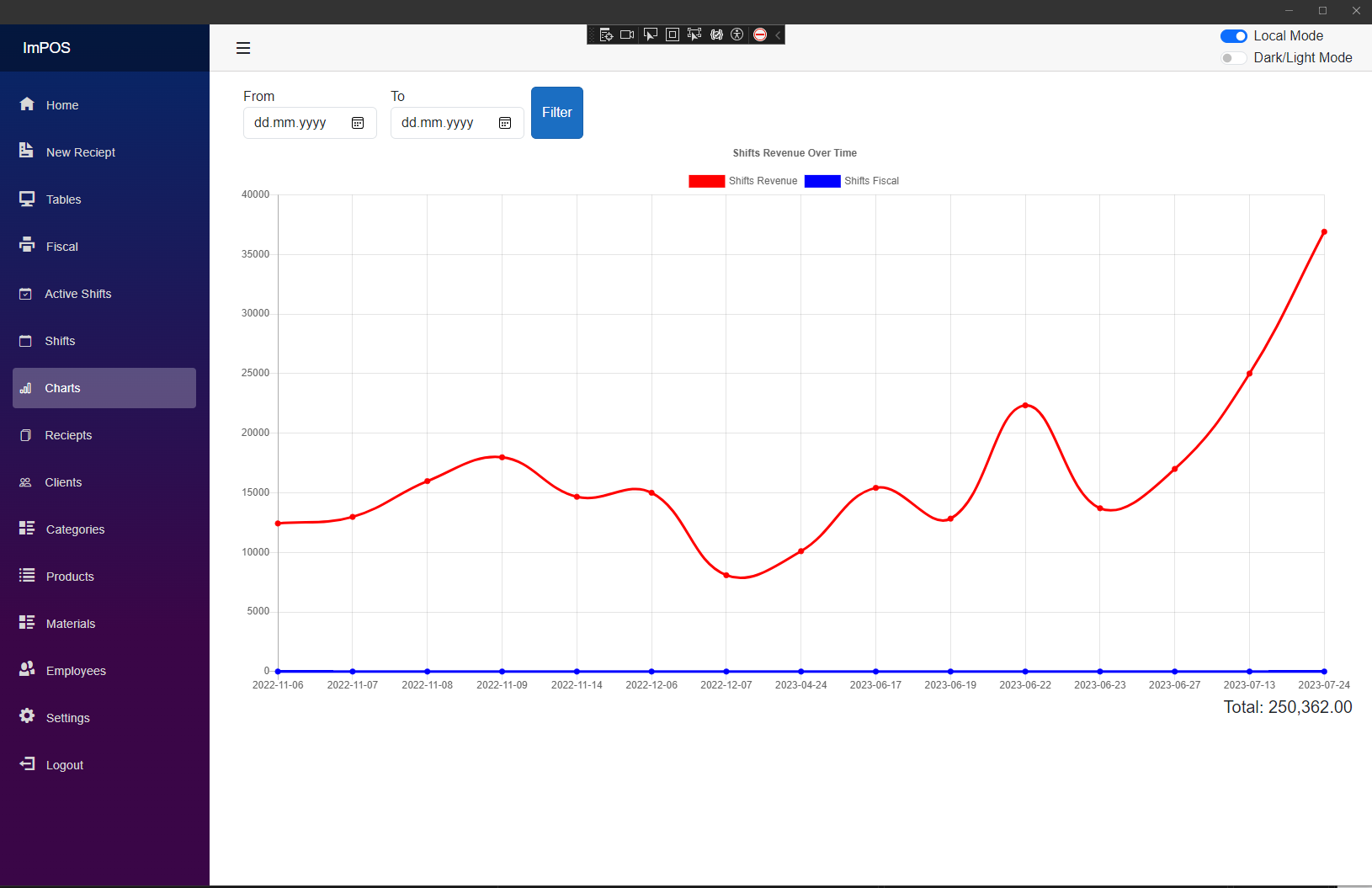Click the red data point at 2022-12-07
1372x888 pixels.
coord(726,575)
